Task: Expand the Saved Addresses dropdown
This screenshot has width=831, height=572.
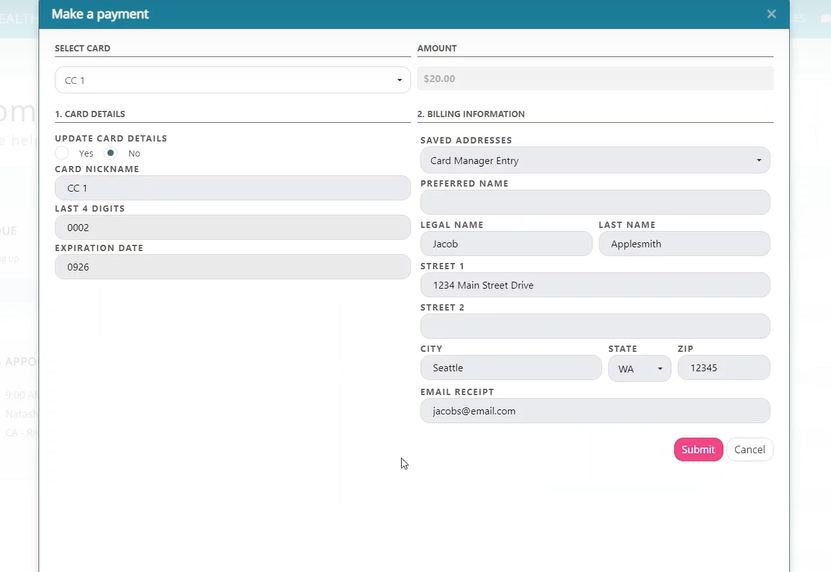Action: point(595,160)
